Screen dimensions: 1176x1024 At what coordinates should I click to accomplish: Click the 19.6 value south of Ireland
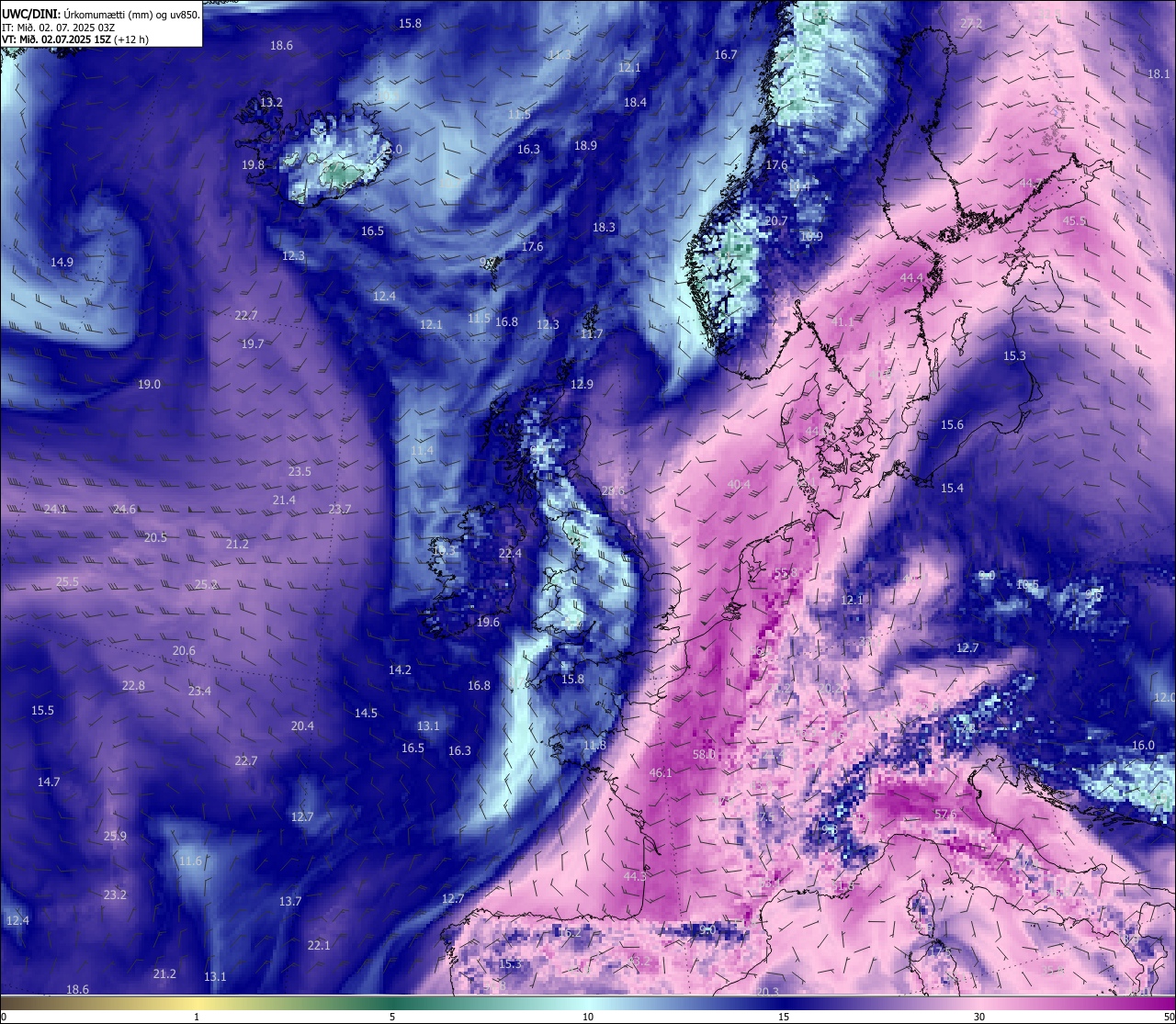click(488, 623)
